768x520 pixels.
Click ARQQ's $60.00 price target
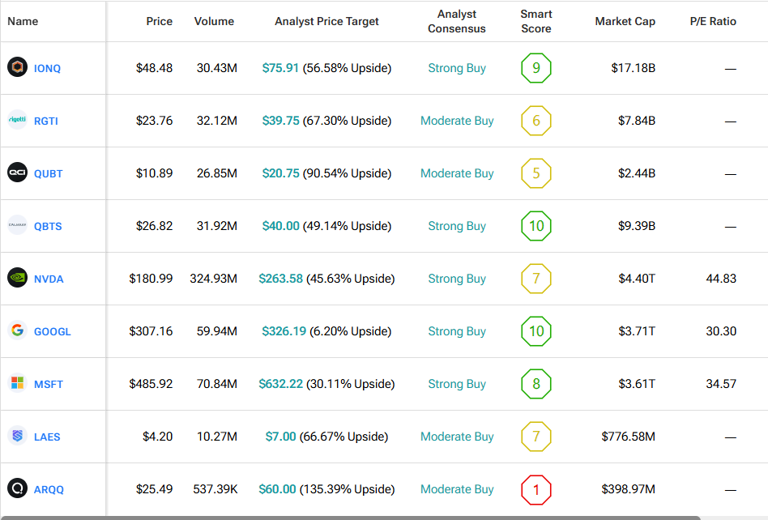[279, 489]
